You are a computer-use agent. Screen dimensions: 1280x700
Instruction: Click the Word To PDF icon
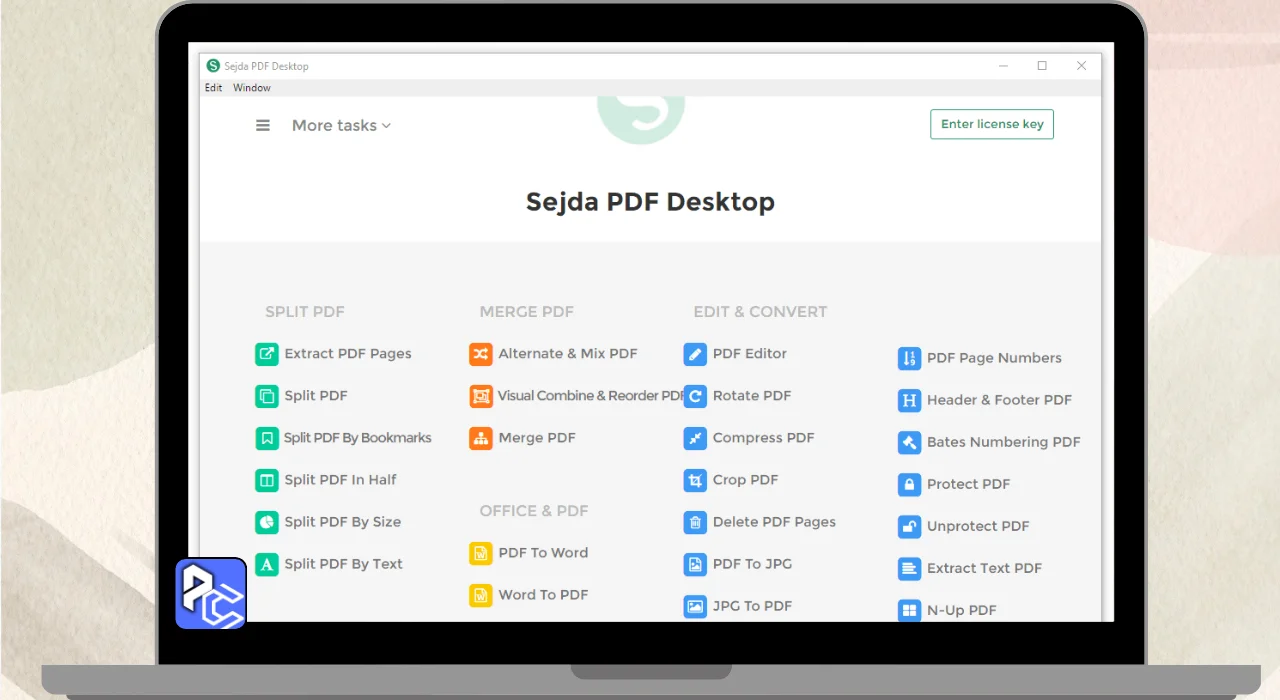point(481,595)
